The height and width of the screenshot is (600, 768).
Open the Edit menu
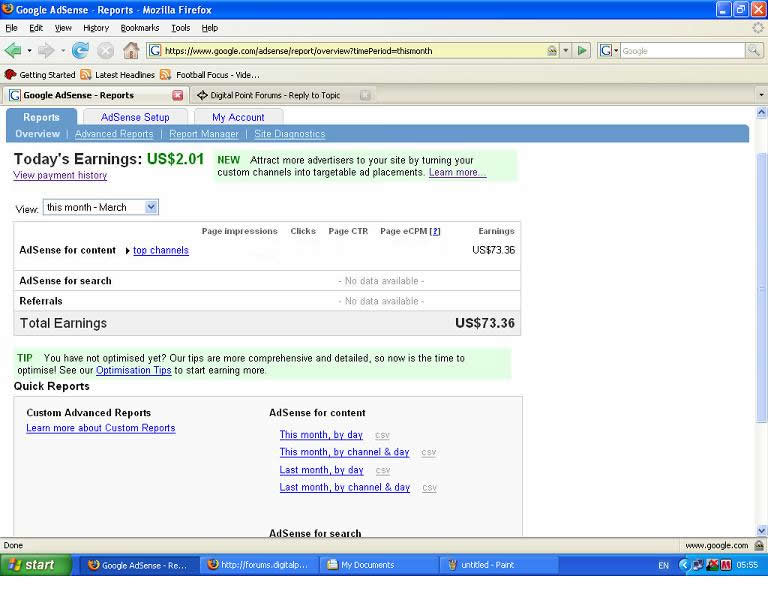(36, 28)
